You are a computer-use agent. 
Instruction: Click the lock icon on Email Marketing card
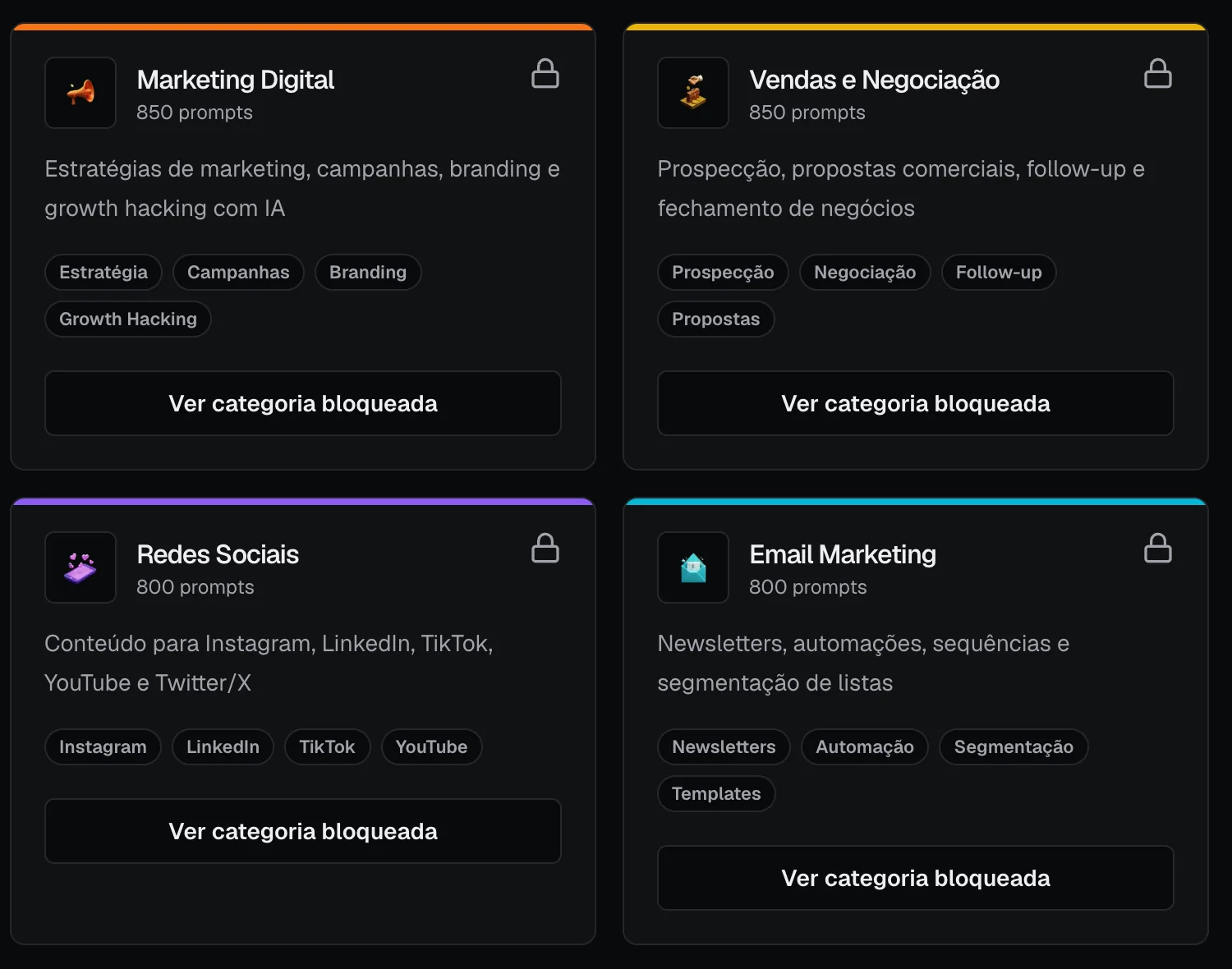pyautogui.click(x=1158, y=548)
